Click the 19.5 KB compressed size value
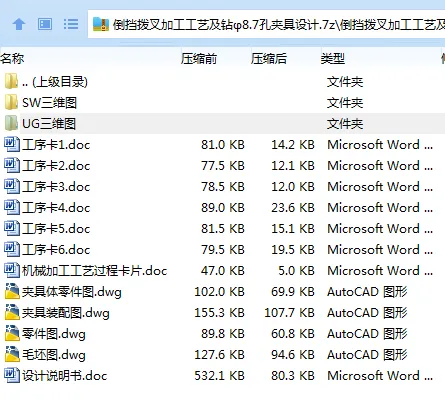 click(293, 250)
